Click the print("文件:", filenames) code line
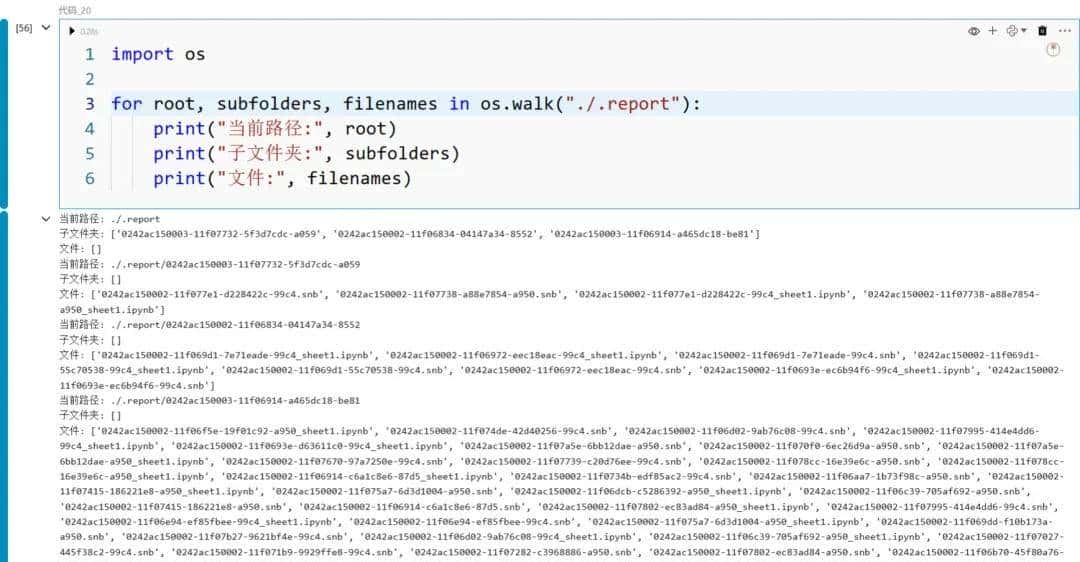1080x562 pixels. (282, 178)
